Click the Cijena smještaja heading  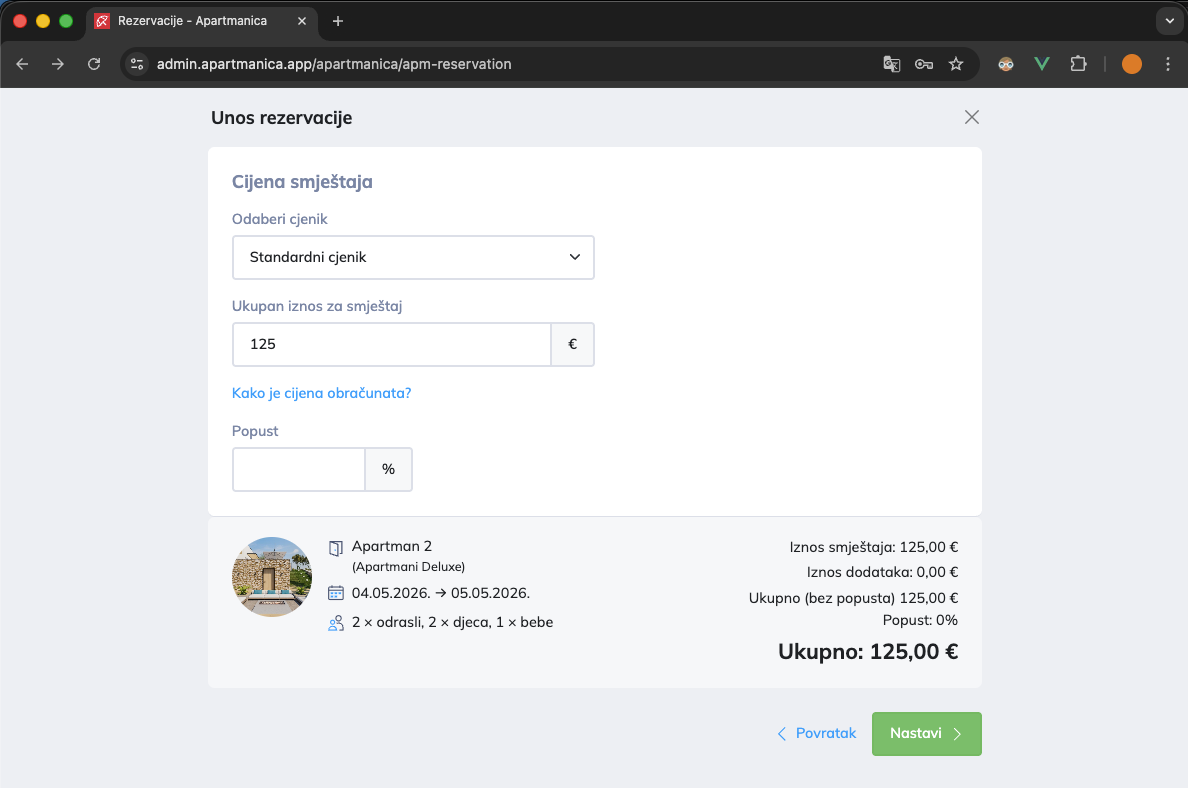302,182
